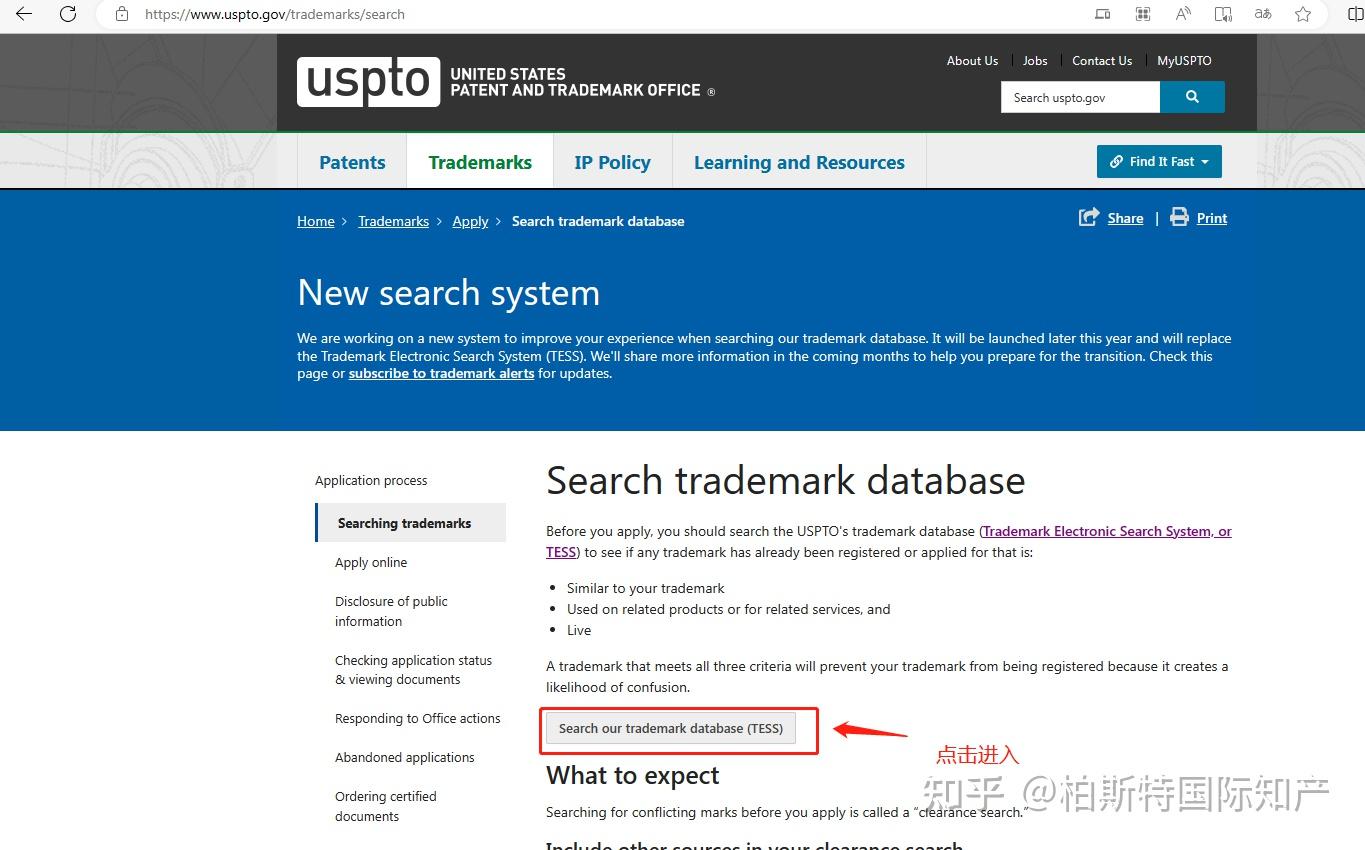This screenshot has height=850, width=1365.
Task: Open the immersive reader icon
Action: [1223, 14]
